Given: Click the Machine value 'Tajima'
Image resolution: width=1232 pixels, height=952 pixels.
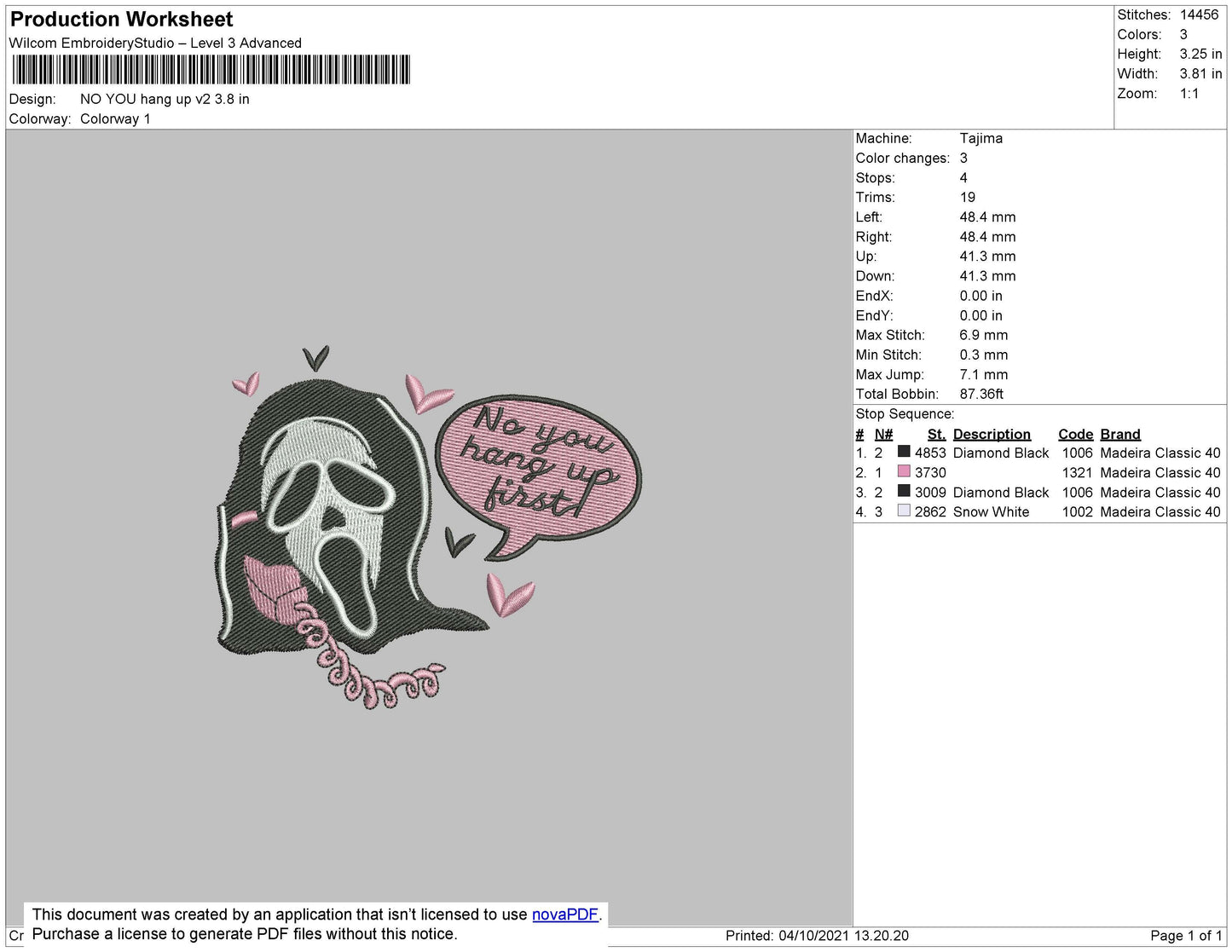Looking at the screenshot, I should (980, 139).
